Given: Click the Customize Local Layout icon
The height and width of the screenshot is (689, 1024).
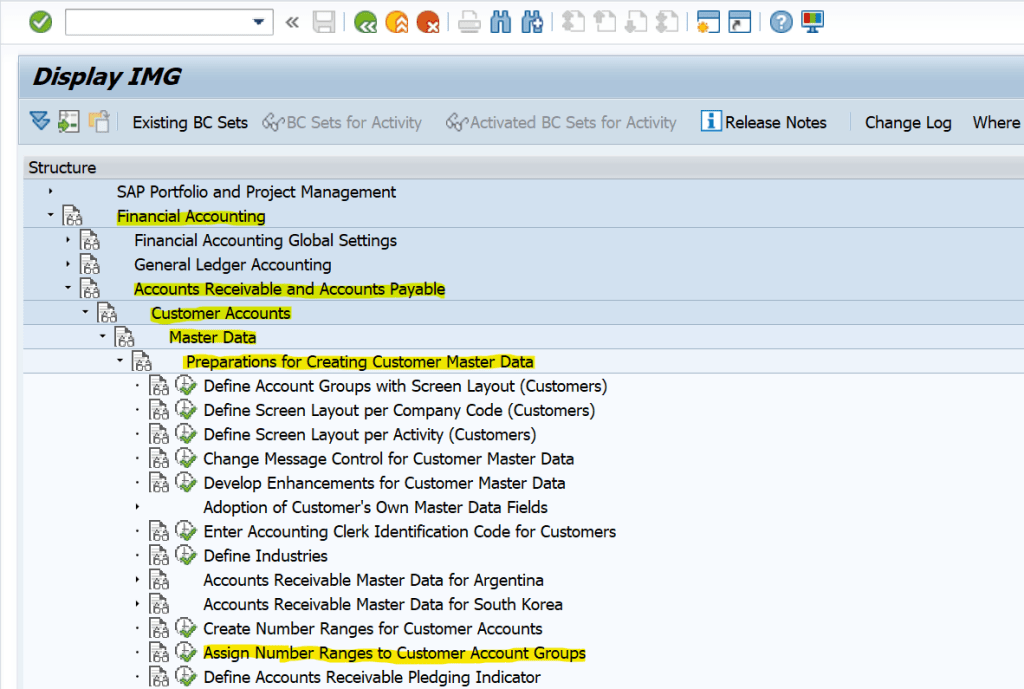Looking at the screenshot, I should tap(812, 21).
